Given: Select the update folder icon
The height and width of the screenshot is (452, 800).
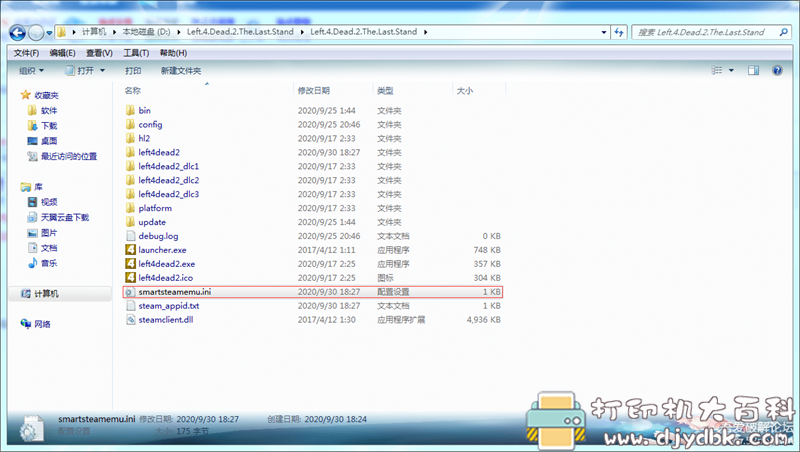Looking at the screenshot, I should [x=130, y=222].
